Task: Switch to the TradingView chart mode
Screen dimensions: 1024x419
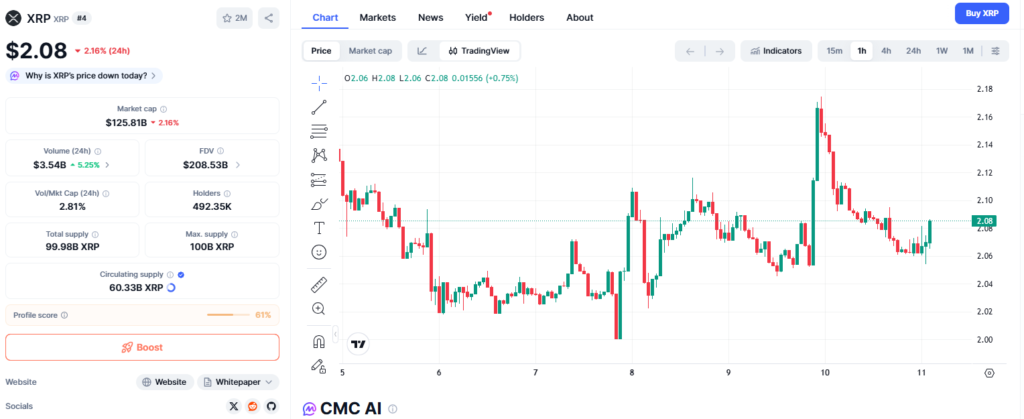Action: (478, 50)
